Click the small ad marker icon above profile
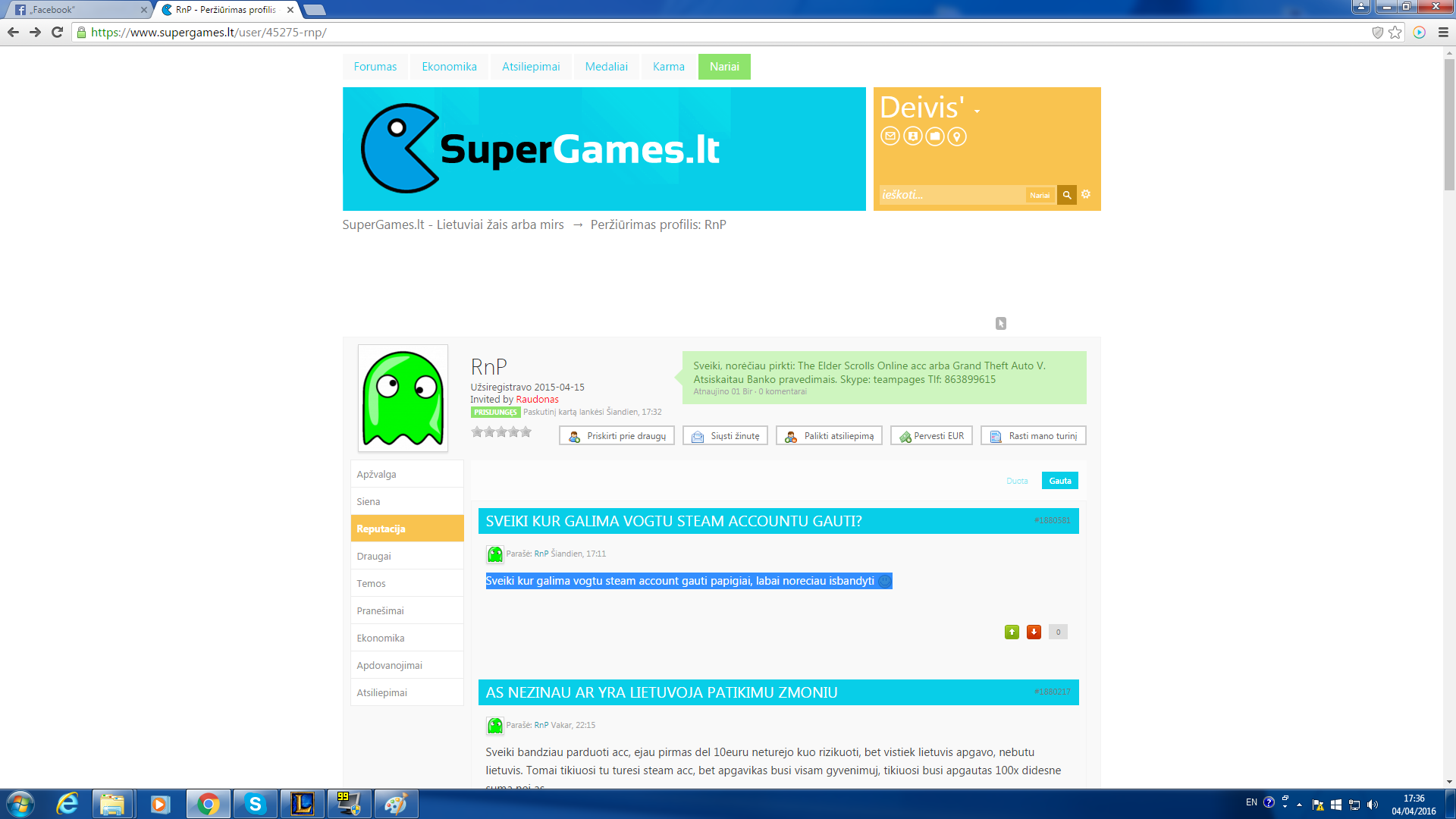The width and height of the screenshot is (1456, 819). click(1001, 324)
